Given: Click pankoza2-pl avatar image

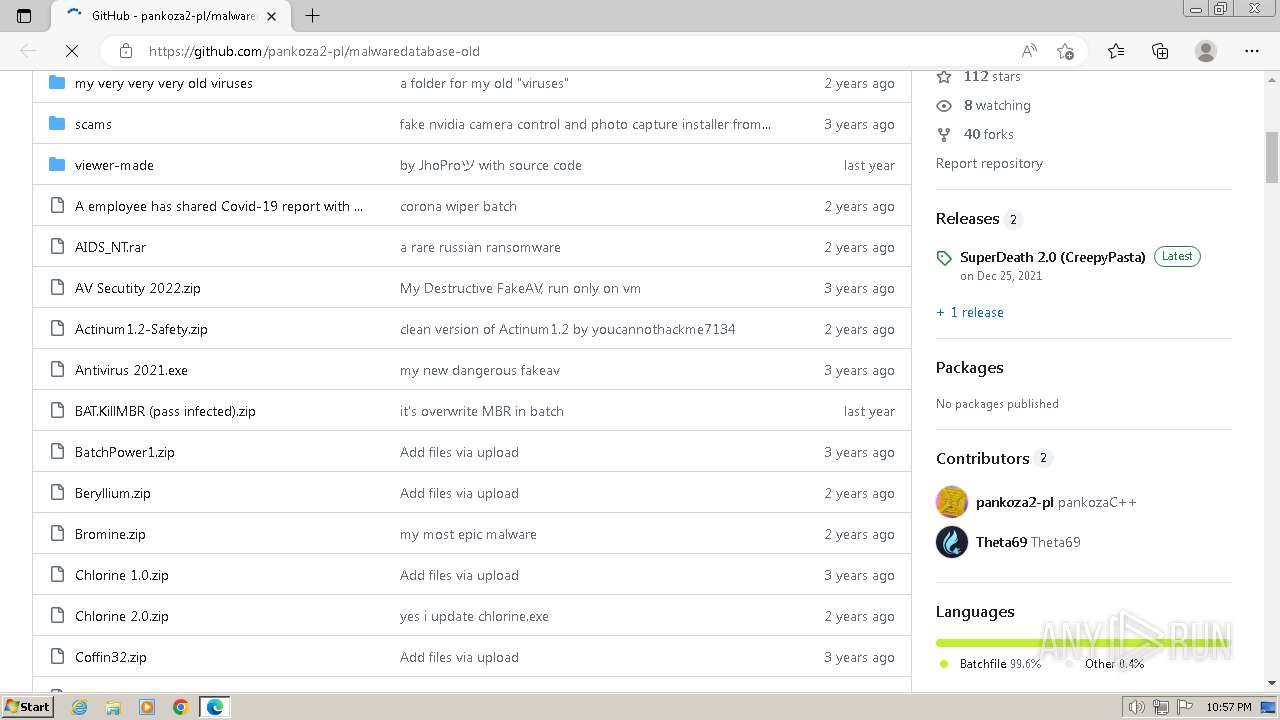Looking at the screenshot, I should 952,502.
